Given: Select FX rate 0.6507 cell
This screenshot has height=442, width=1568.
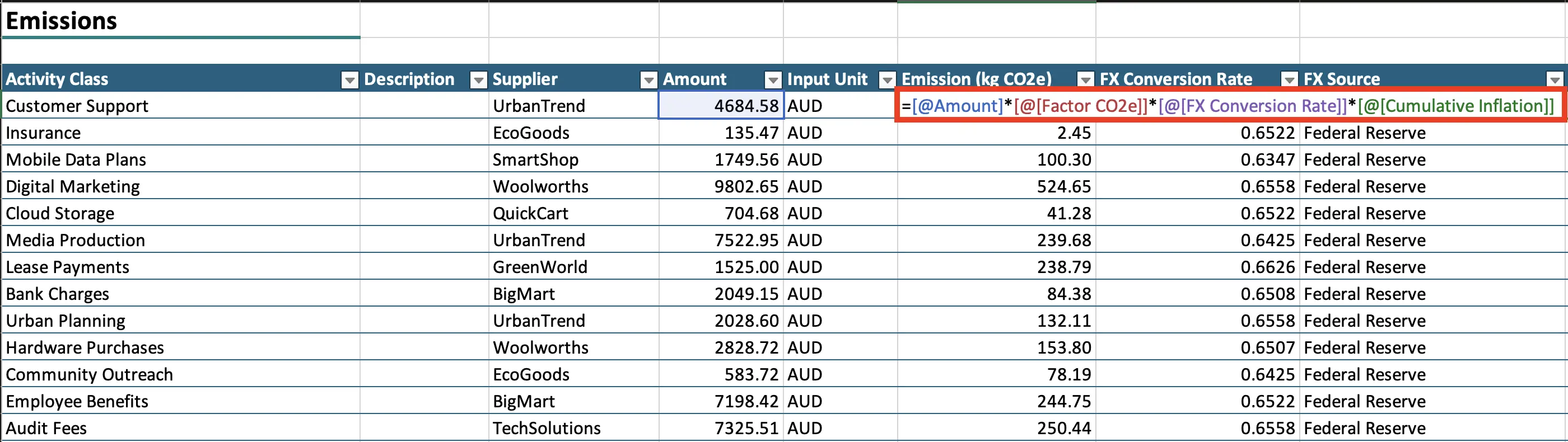Looking at the screenshot, I should (x=1197, y=347).
